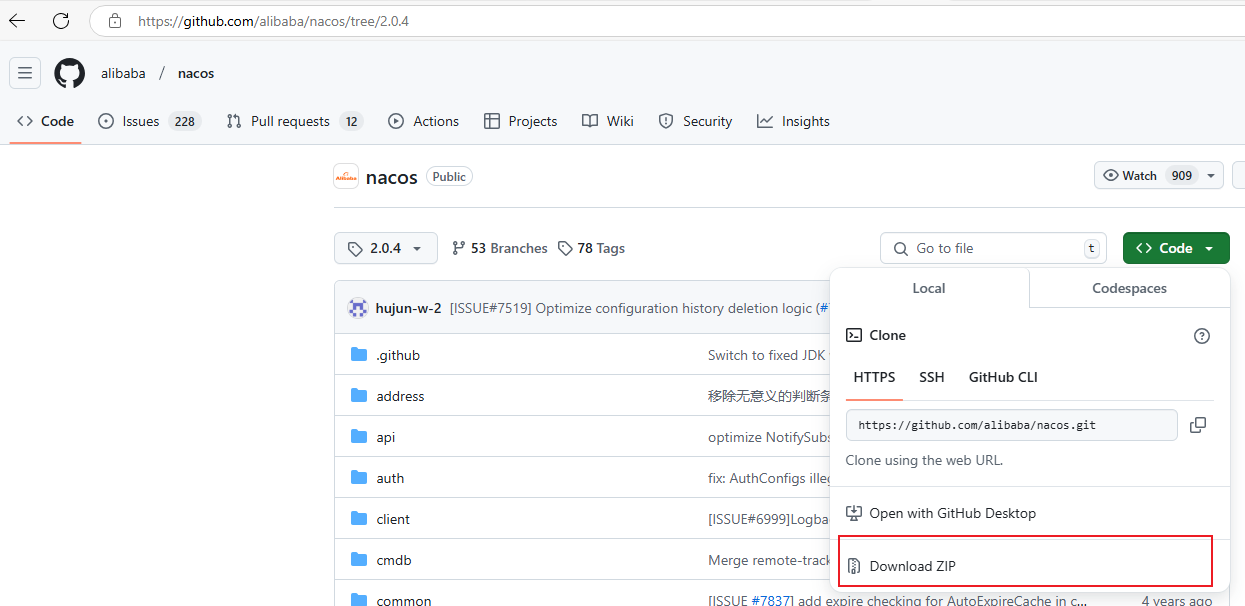Open the Wiki tab
This screenshot has width=1245, height=606.
click(608, 121)
